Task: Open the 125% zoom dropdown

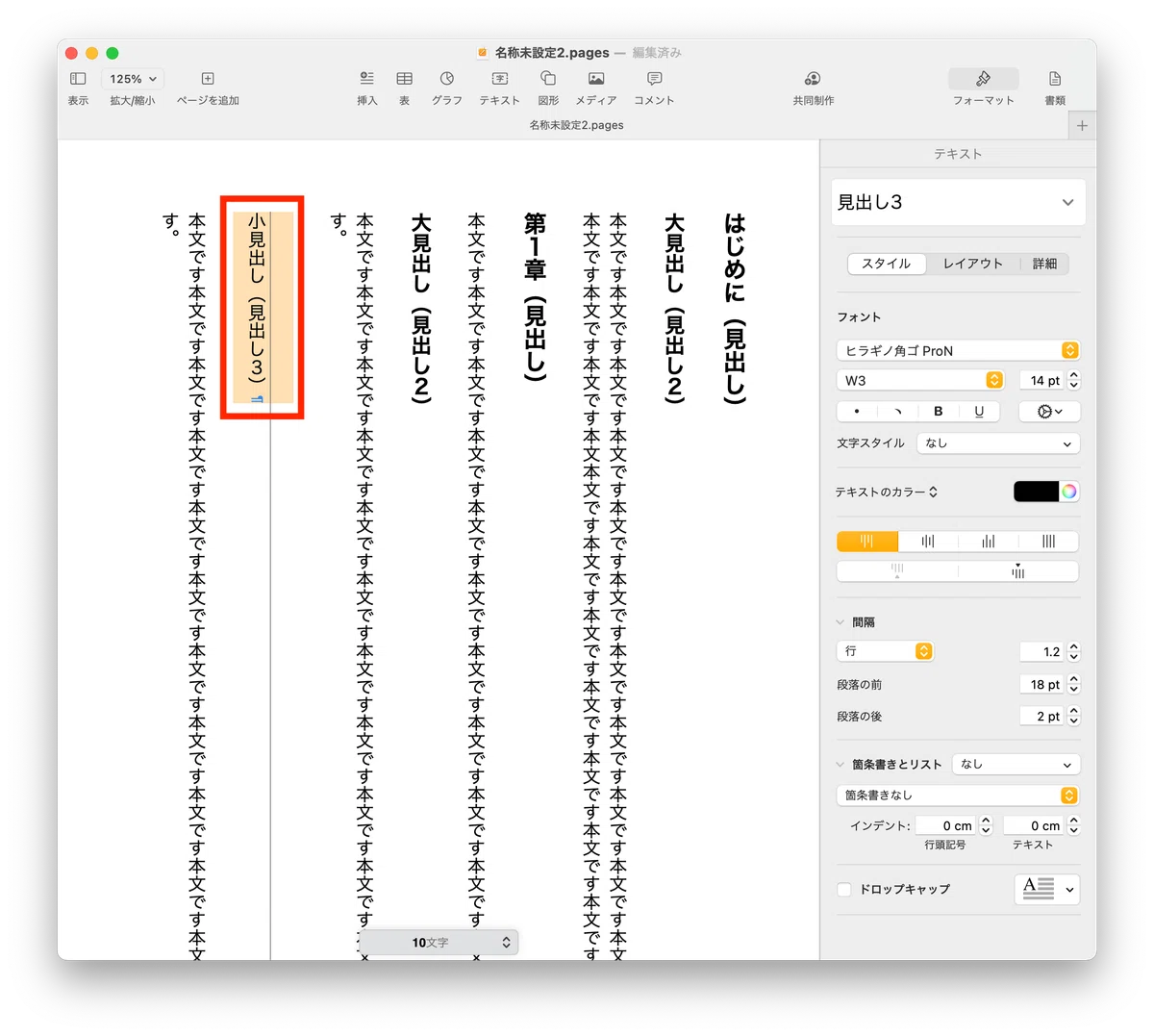Action: point(133,79)
